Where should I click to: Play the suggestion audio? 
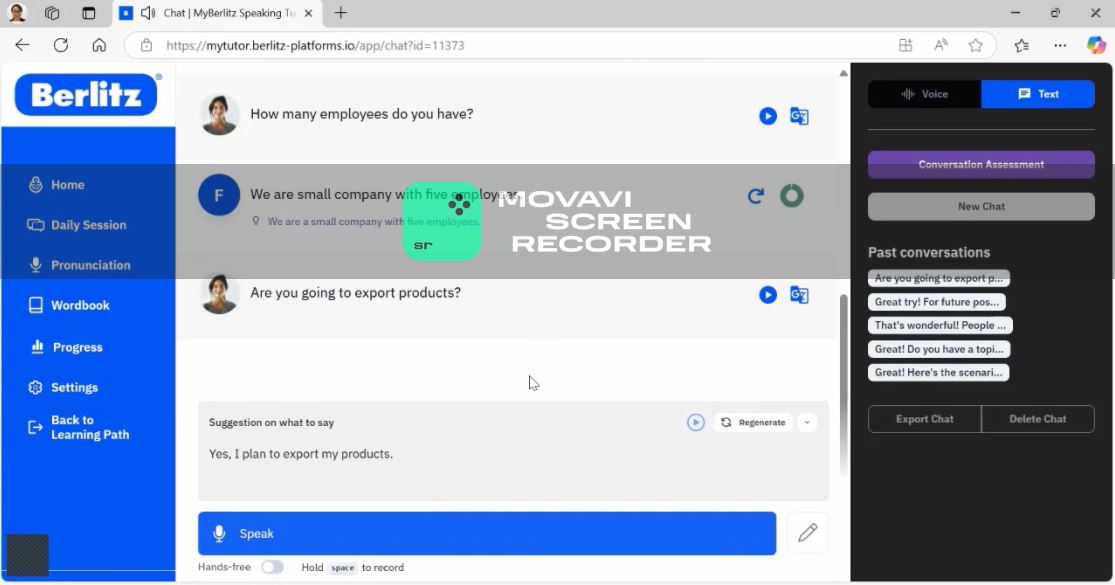[x=695, y=422]
